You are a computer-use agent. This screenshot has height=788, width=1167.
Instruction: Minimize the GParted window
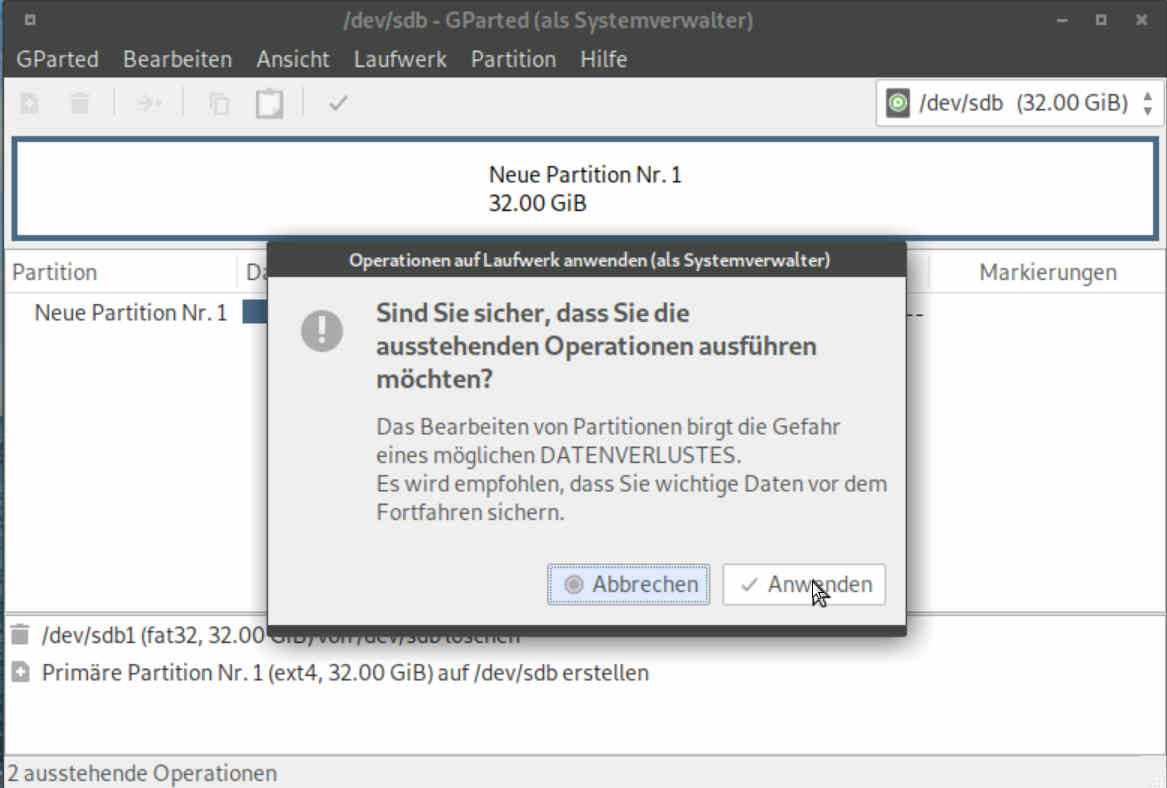(1062, 20)
